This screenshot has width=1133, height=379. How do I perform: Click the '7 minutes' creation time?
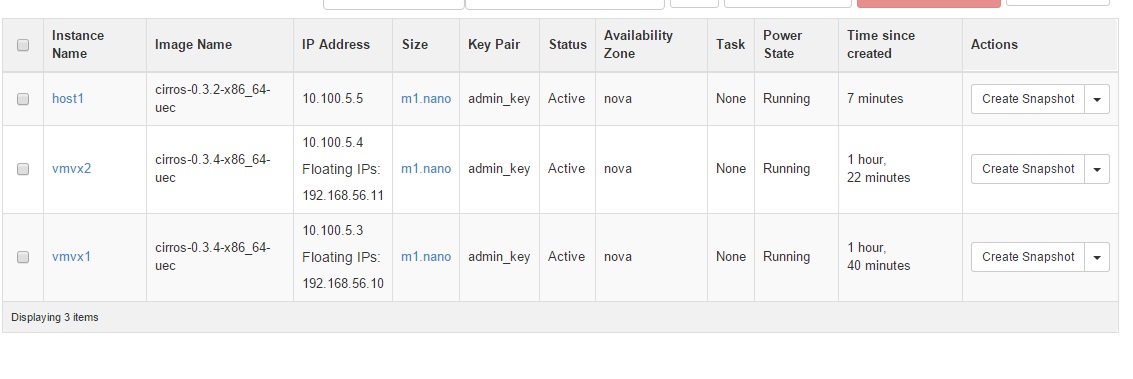875,99
